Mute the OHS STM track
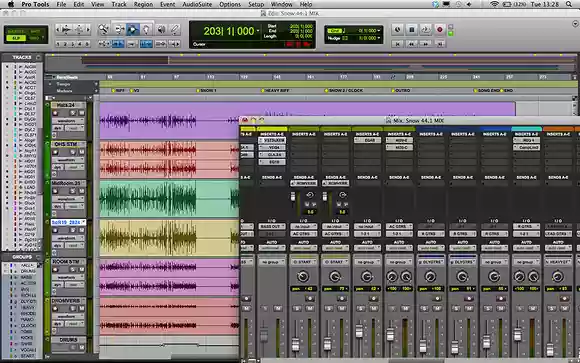 (x=81, y=152)
